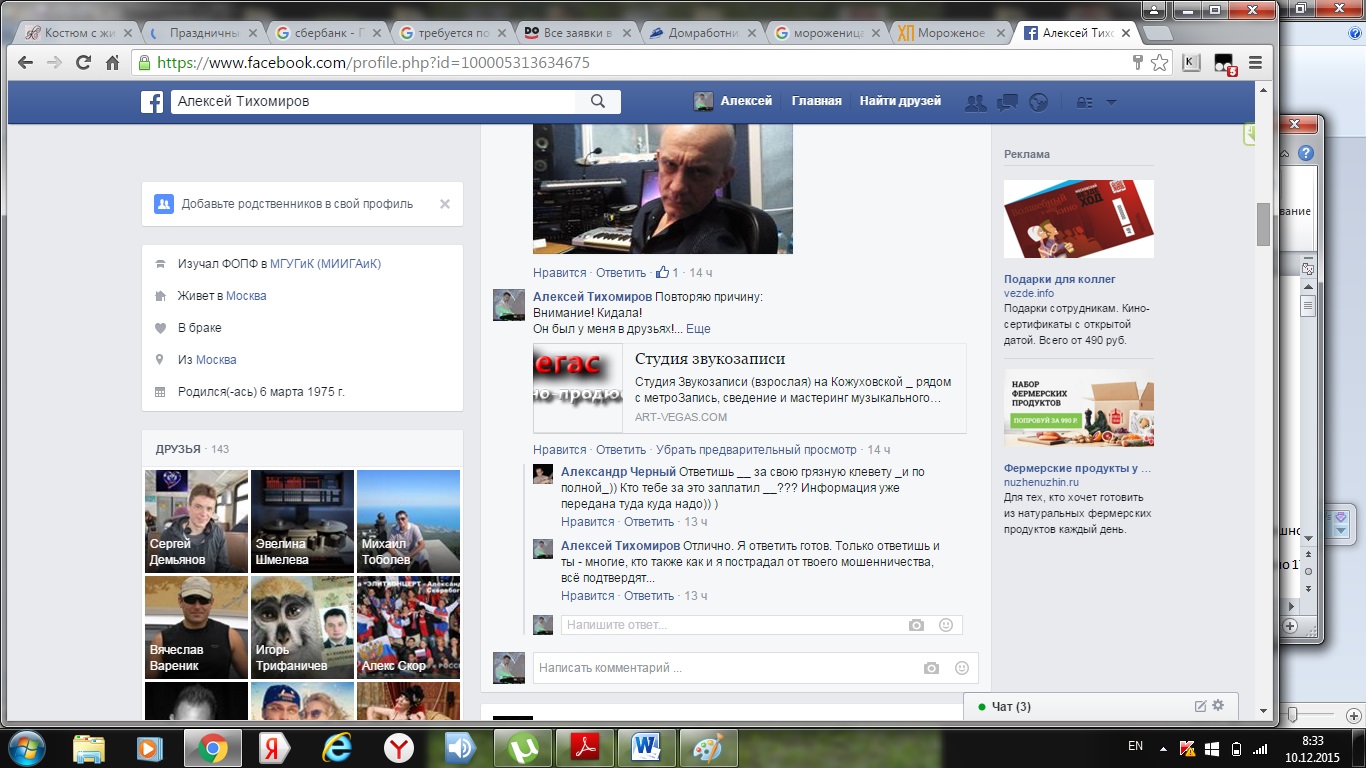Open the 'Подарки для коллег' ad link
The height and width of the screenshot is (768, 1366).
point(1060,280)
